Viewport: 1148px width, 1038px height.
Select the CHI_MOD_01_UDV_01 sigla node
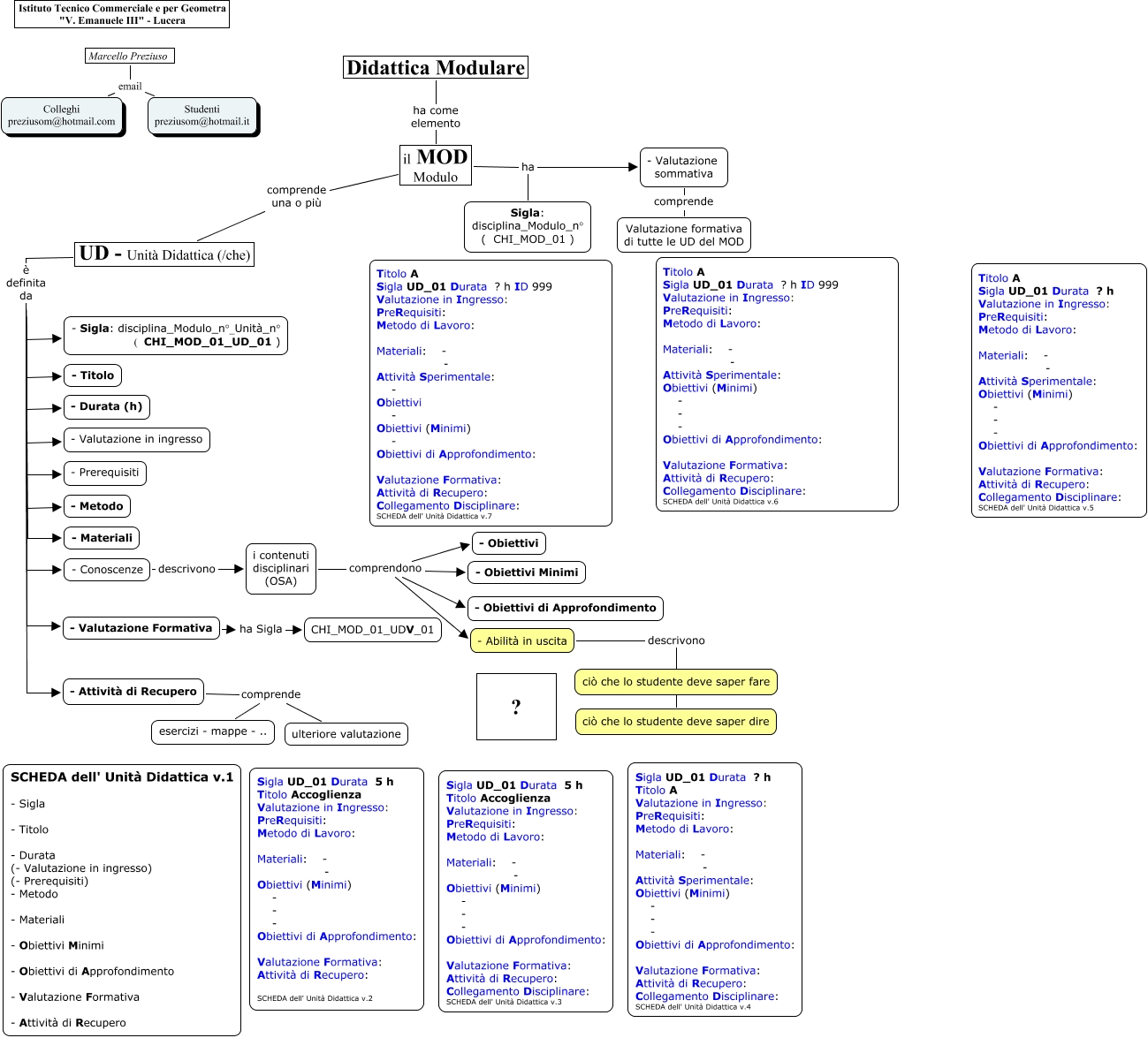pos(372,630)
